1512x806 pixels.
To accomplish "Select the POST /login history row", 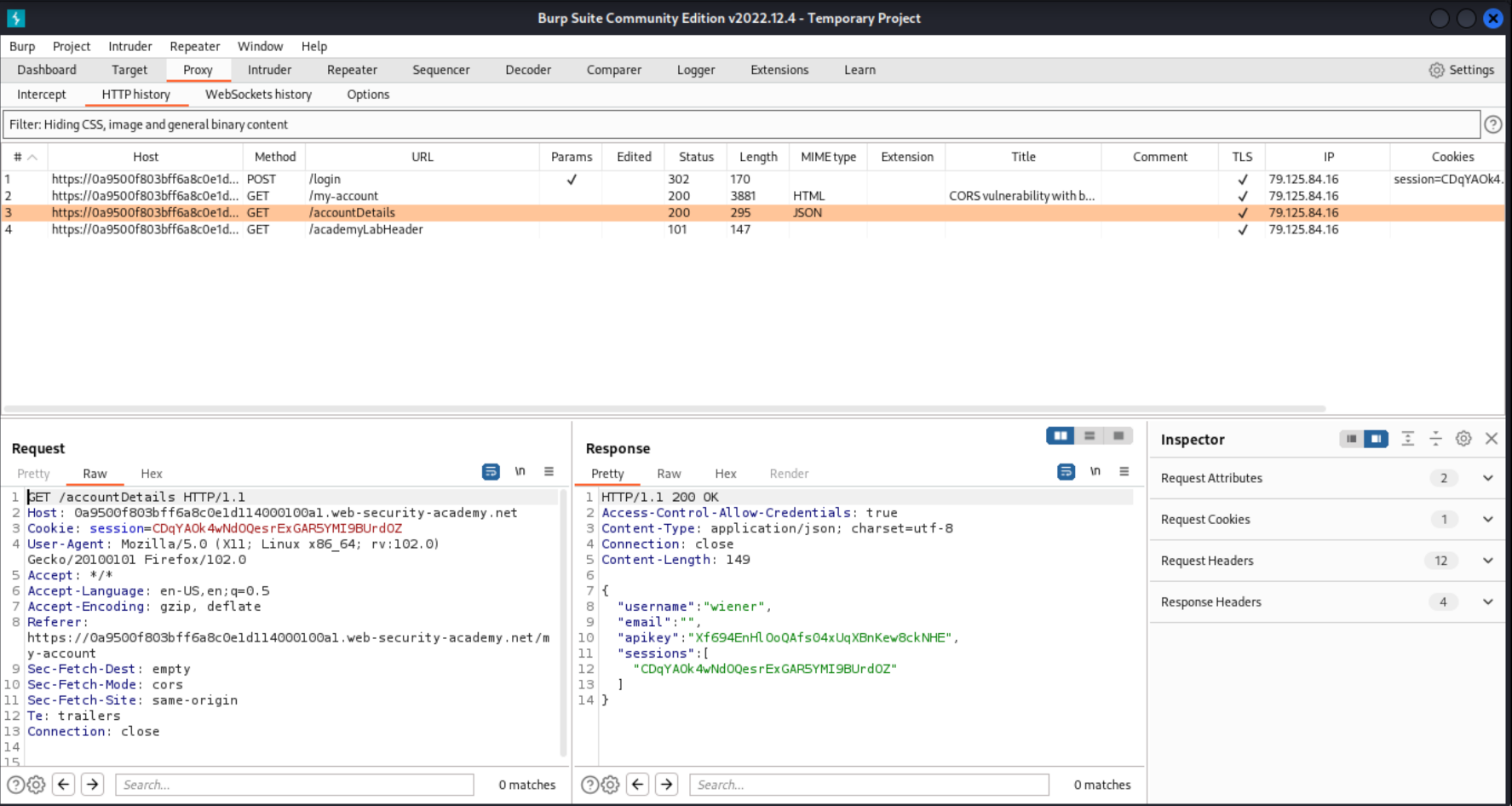I will (x=753, y=179).
